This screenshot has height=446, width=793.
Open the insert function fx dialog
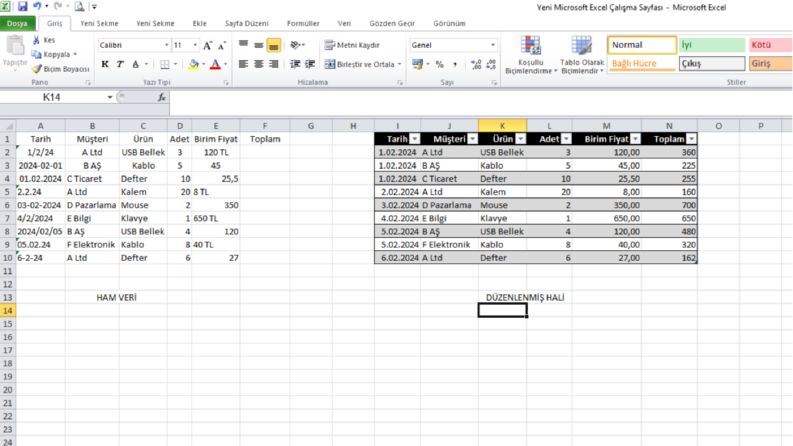click(x=161, y=97)
